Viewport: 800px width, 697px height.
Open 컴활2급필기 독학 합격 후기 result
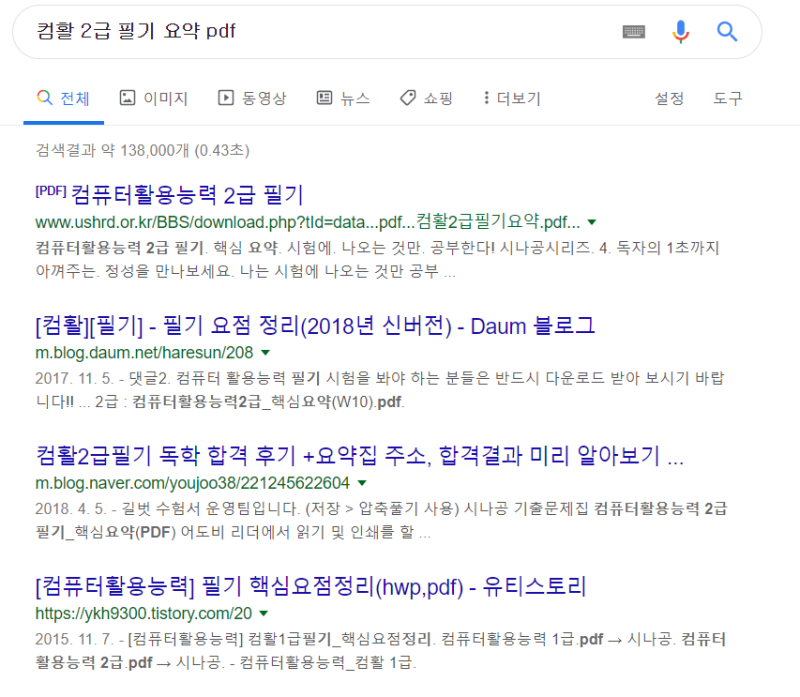tap(360, 456)
